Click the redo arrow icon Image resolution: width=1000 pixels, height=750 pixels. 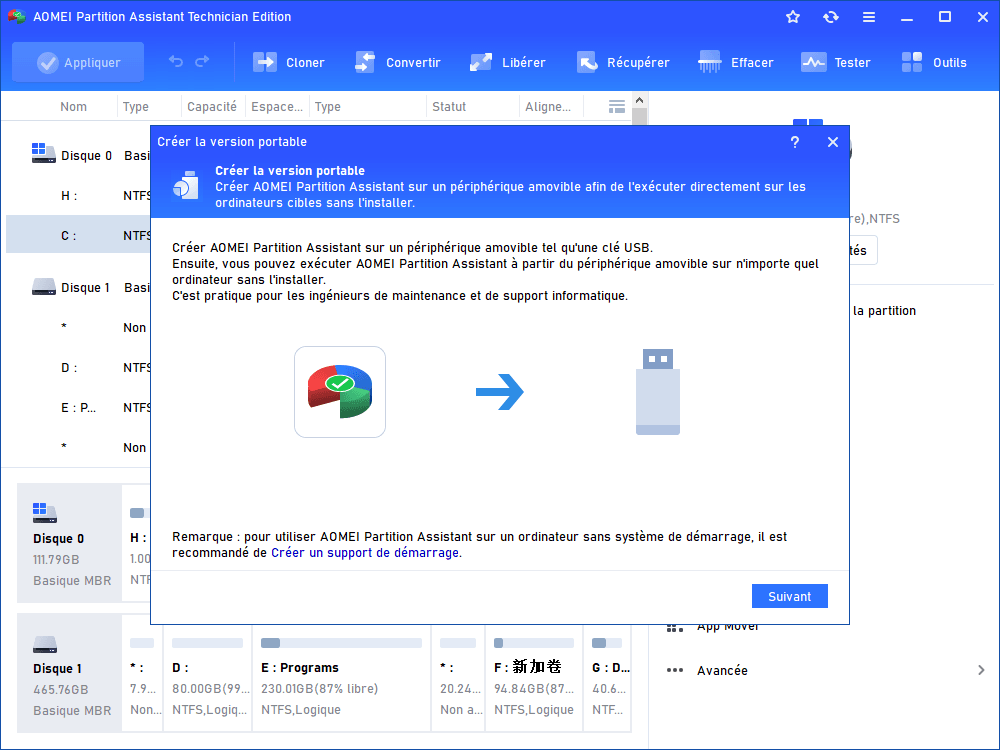coord(202,62)
